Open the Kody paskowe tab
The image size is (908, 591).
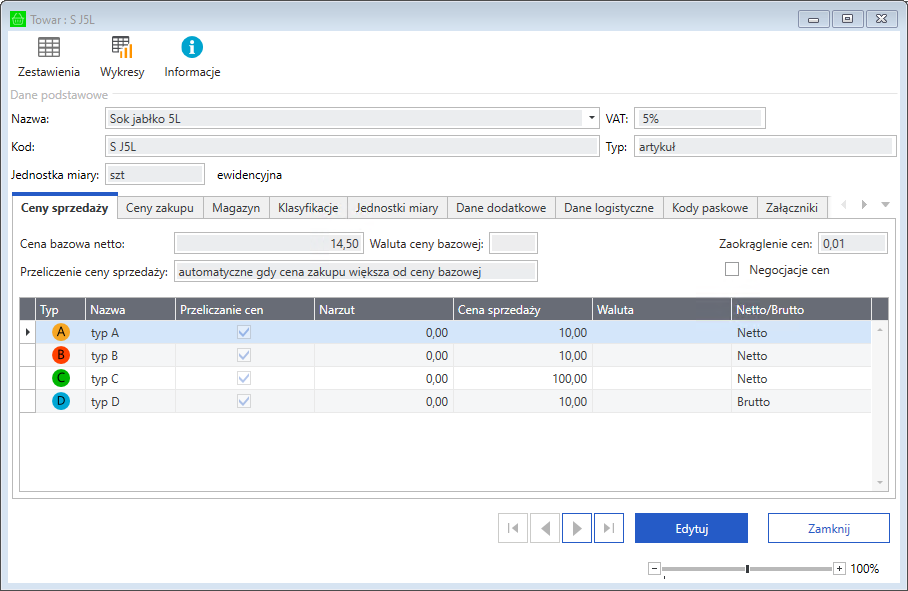point(710,208)
